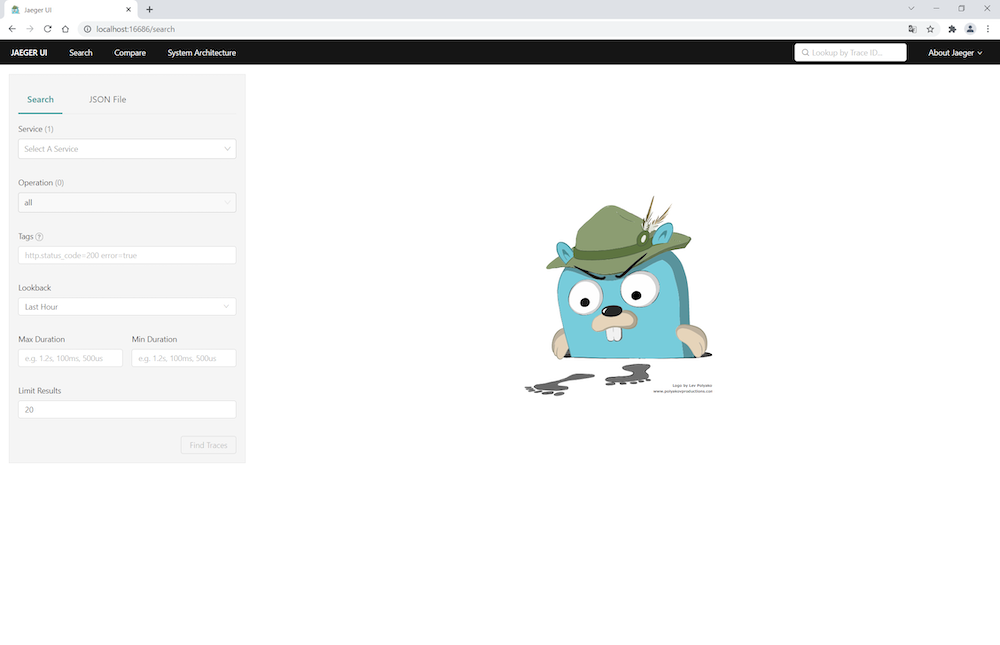1000x645 pixels.
Task: Reload the Jaeger UI page
Action: pos(47,29)
